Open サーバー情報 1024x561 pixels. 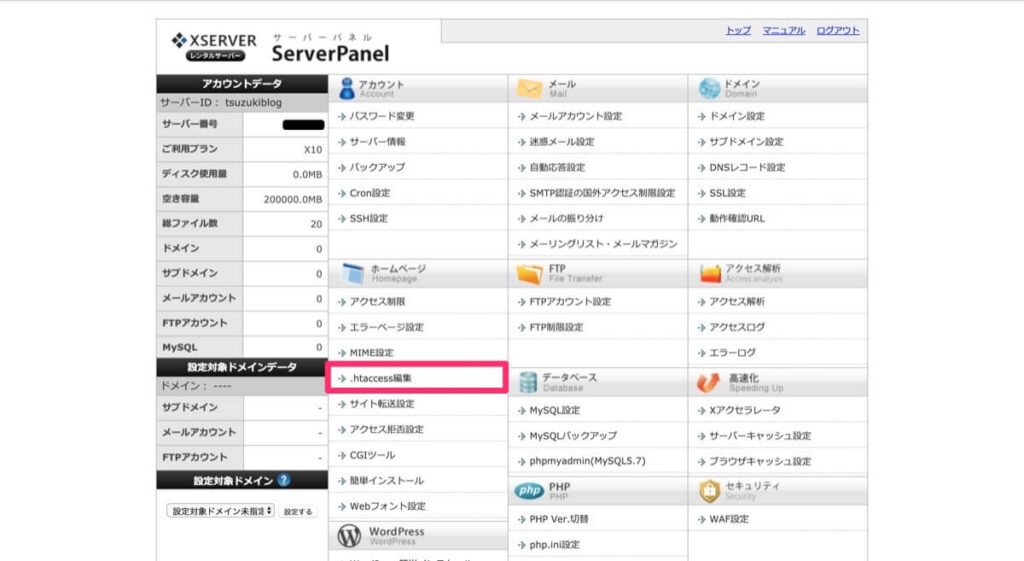click(377, 141)
